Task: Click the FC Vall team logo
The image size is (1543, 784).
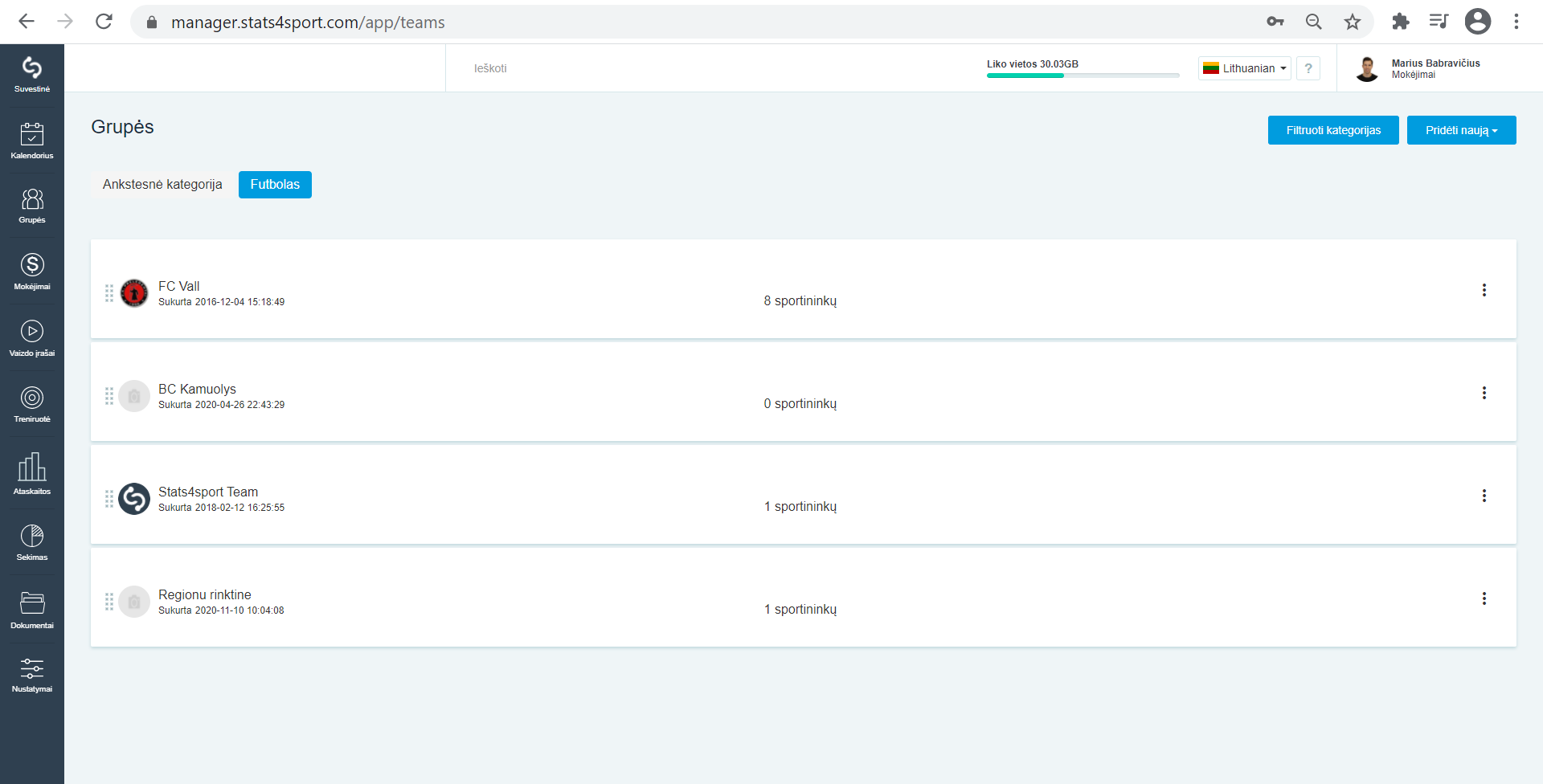Action: click(x=134, y=293)
